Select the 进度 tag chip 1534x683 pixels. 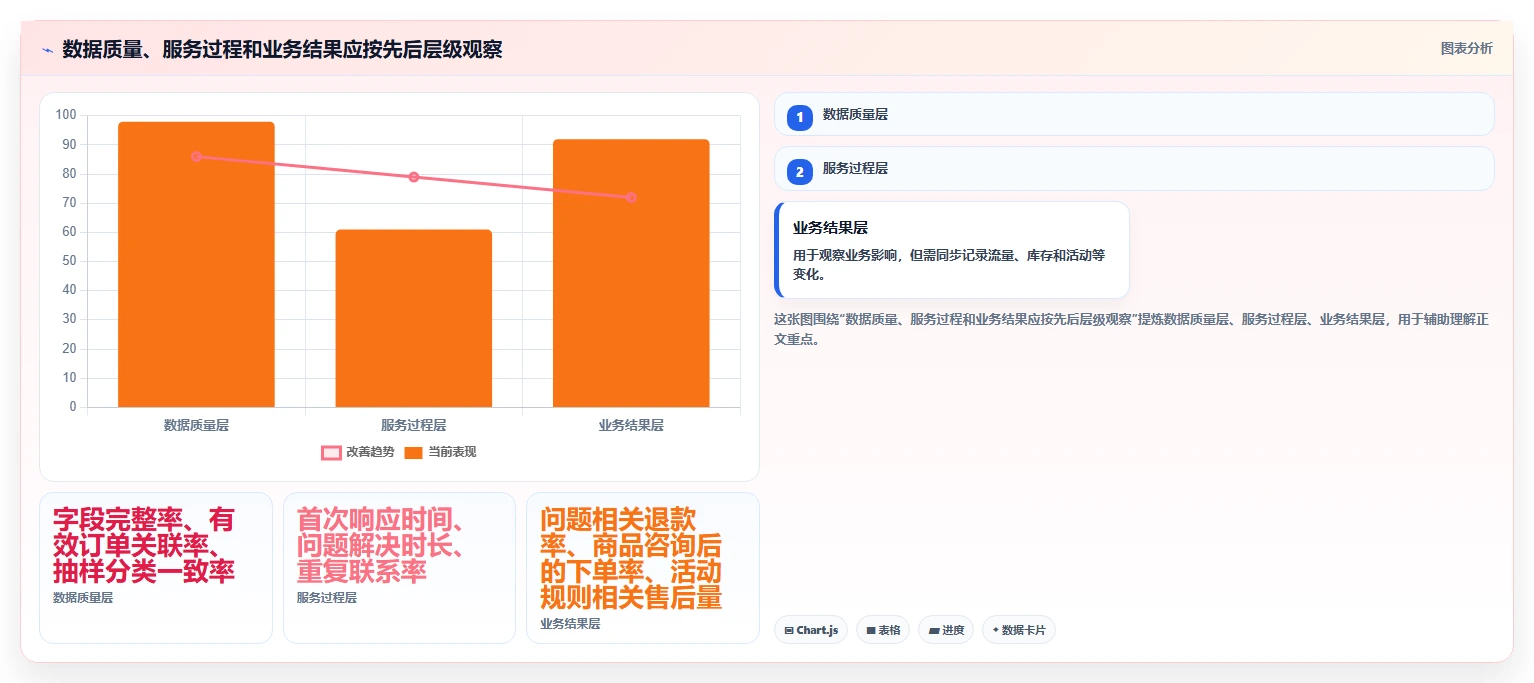click(946, 630)
